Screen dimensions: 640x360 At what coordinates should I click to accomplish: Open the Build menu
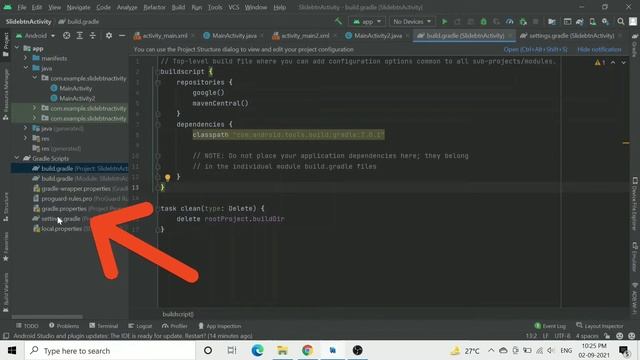coord(178,7)
